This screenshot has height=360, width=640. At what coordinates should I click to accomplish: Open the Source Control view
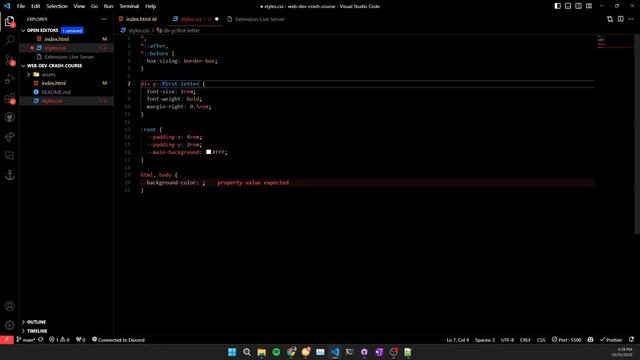tap(9, 60)
